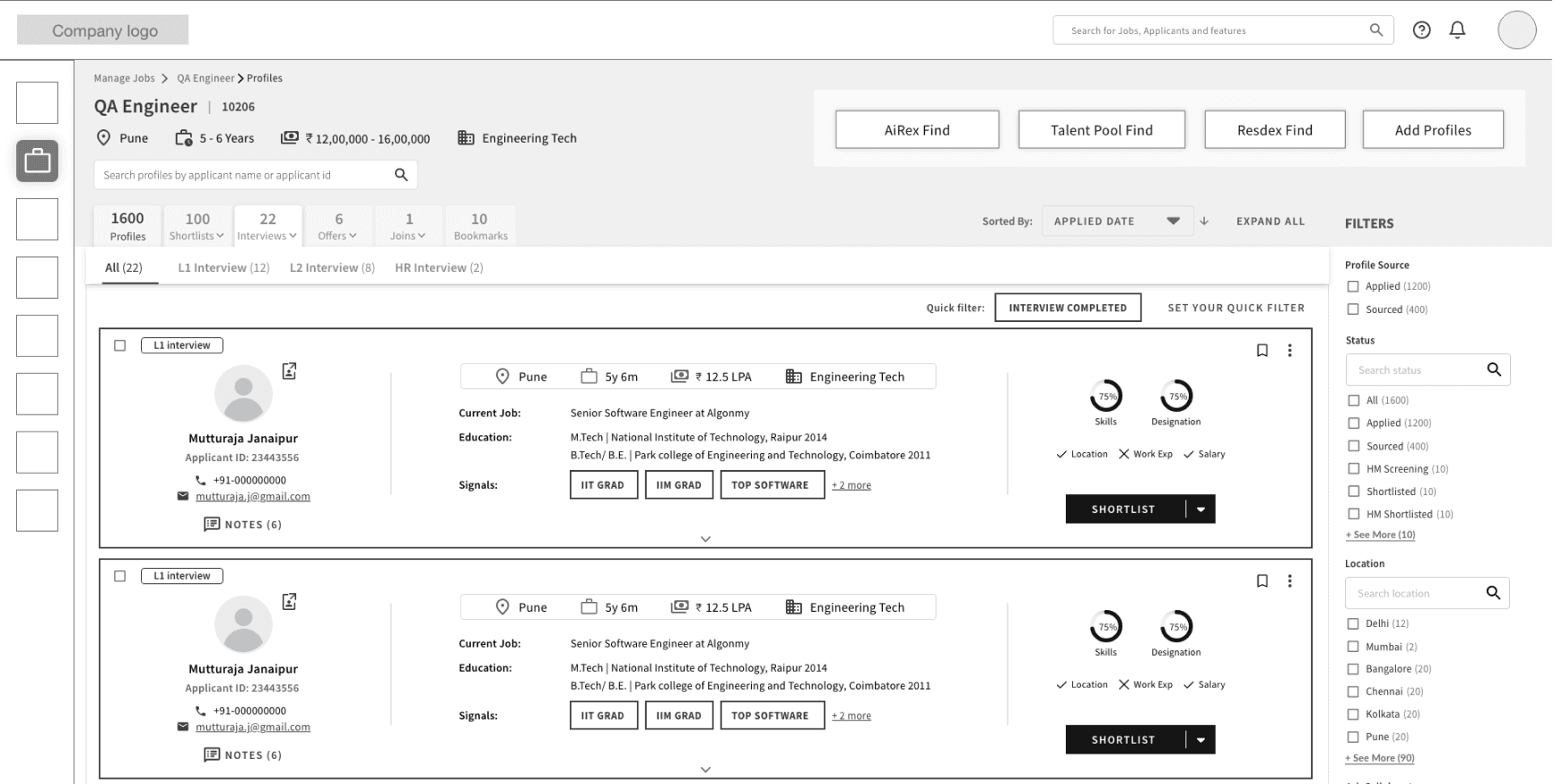
Task: Click the Talent Pool Find button
Action: 1102,130
